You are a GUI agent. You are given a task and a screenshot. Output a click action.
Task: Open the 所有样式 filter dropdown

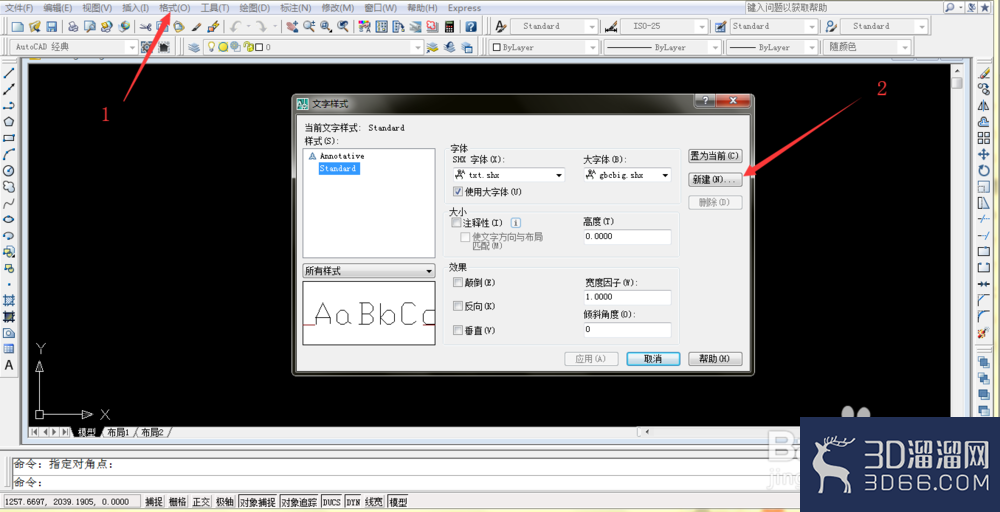coord(369,271)
